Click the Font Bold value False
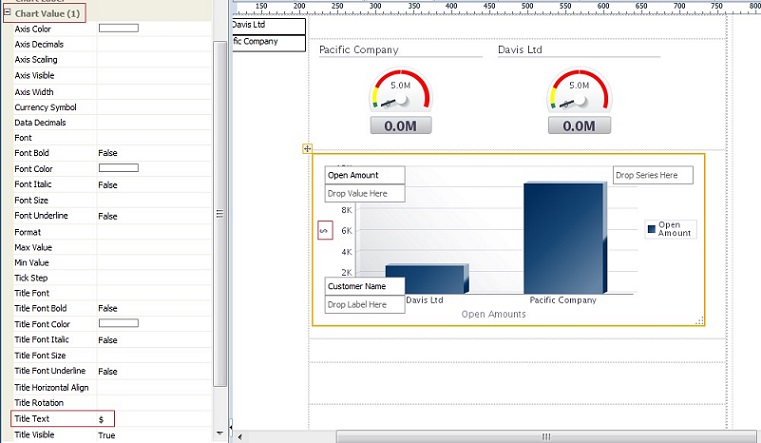 (108, 153)
